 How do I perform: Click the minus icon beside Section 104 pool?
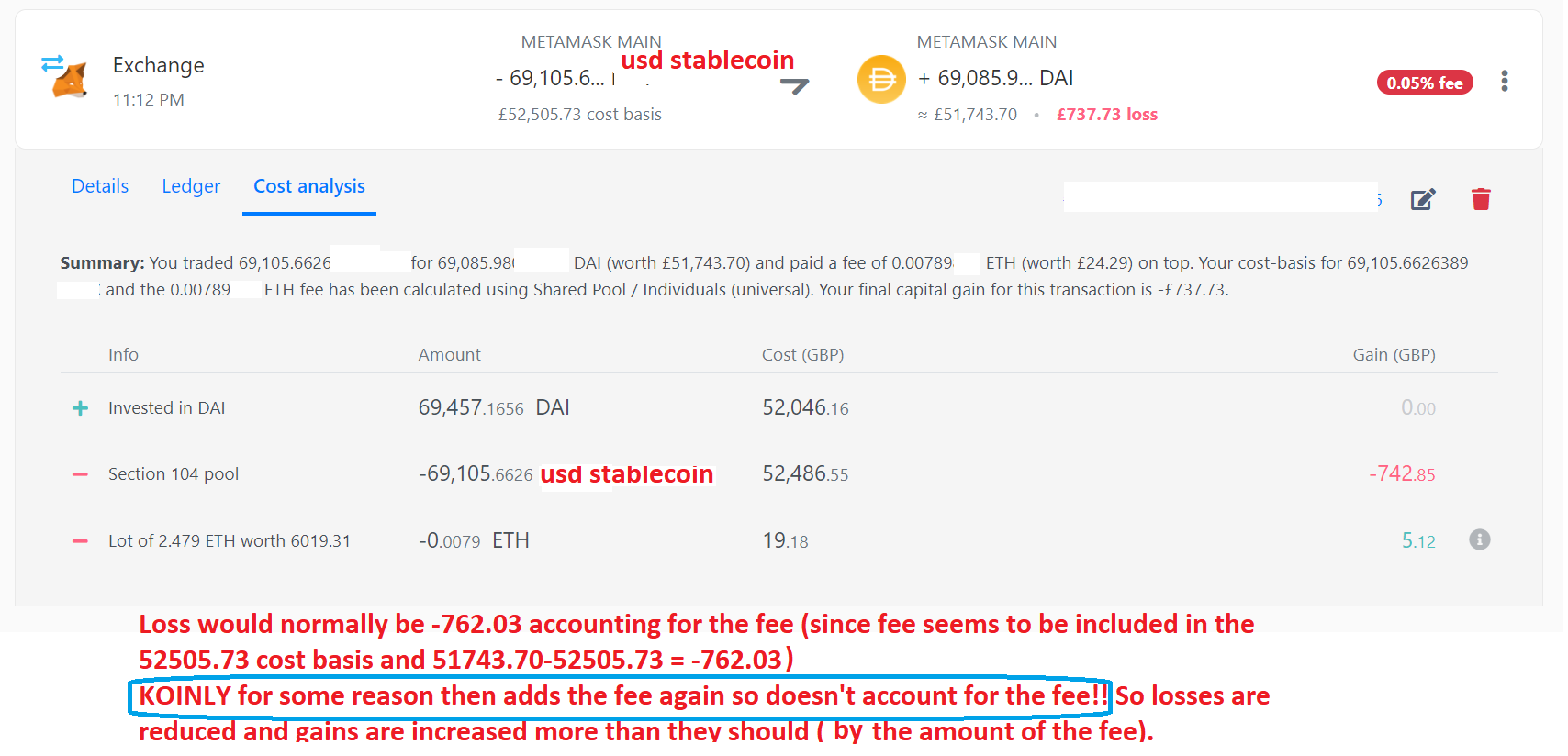(x=81, y=473)
